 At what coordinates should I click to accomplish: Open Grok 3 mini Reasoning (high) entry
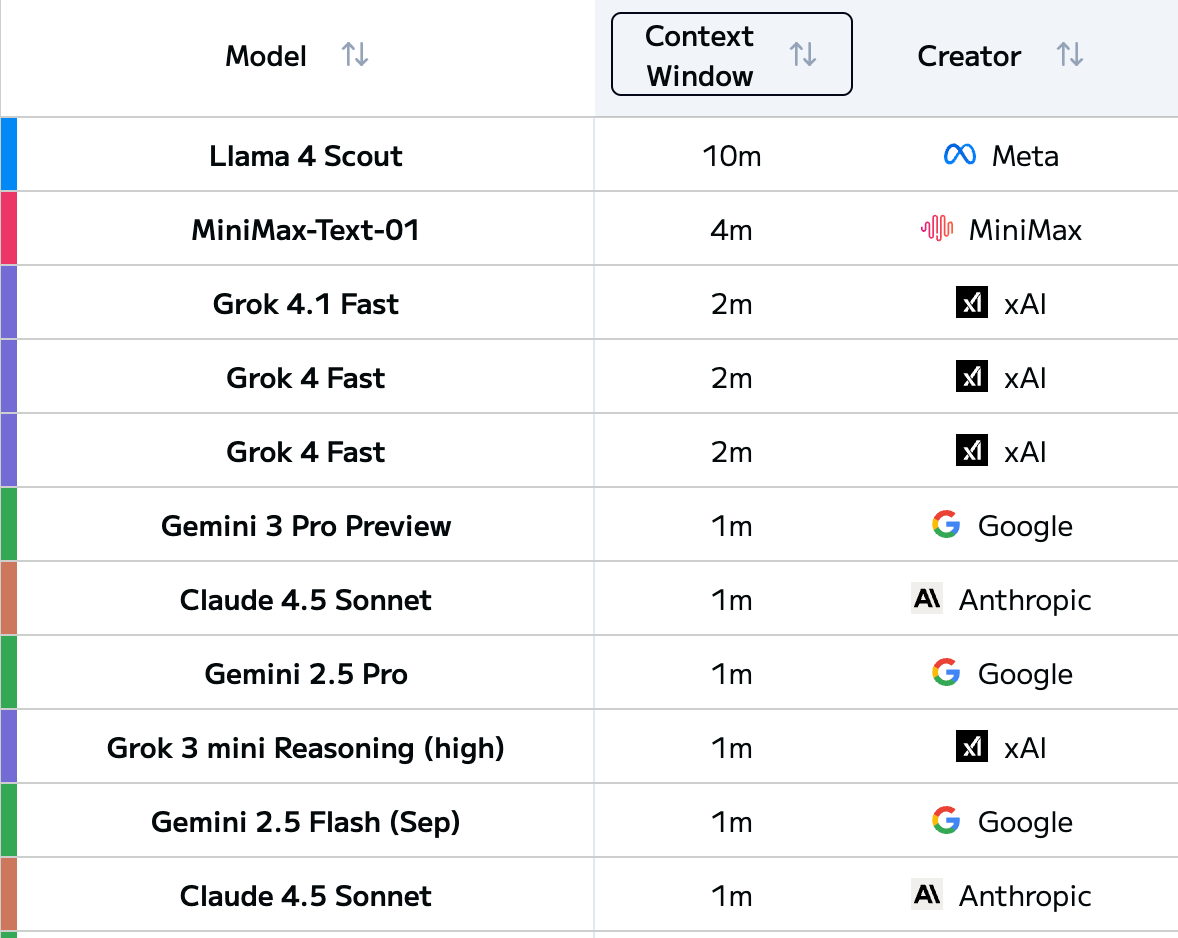(306, 748)
